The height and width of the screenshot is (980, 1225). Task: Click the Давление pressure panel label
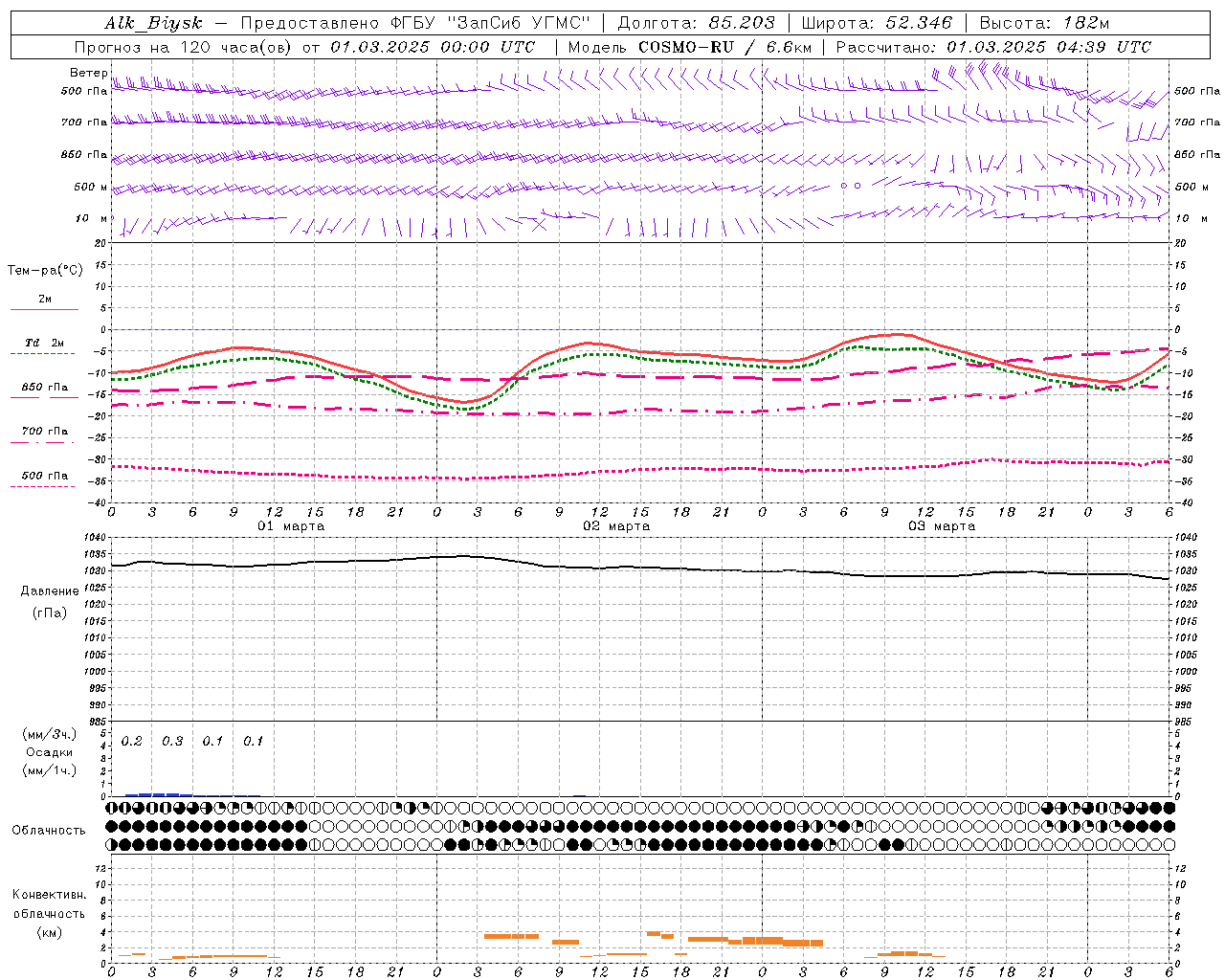tap(50, 591)
